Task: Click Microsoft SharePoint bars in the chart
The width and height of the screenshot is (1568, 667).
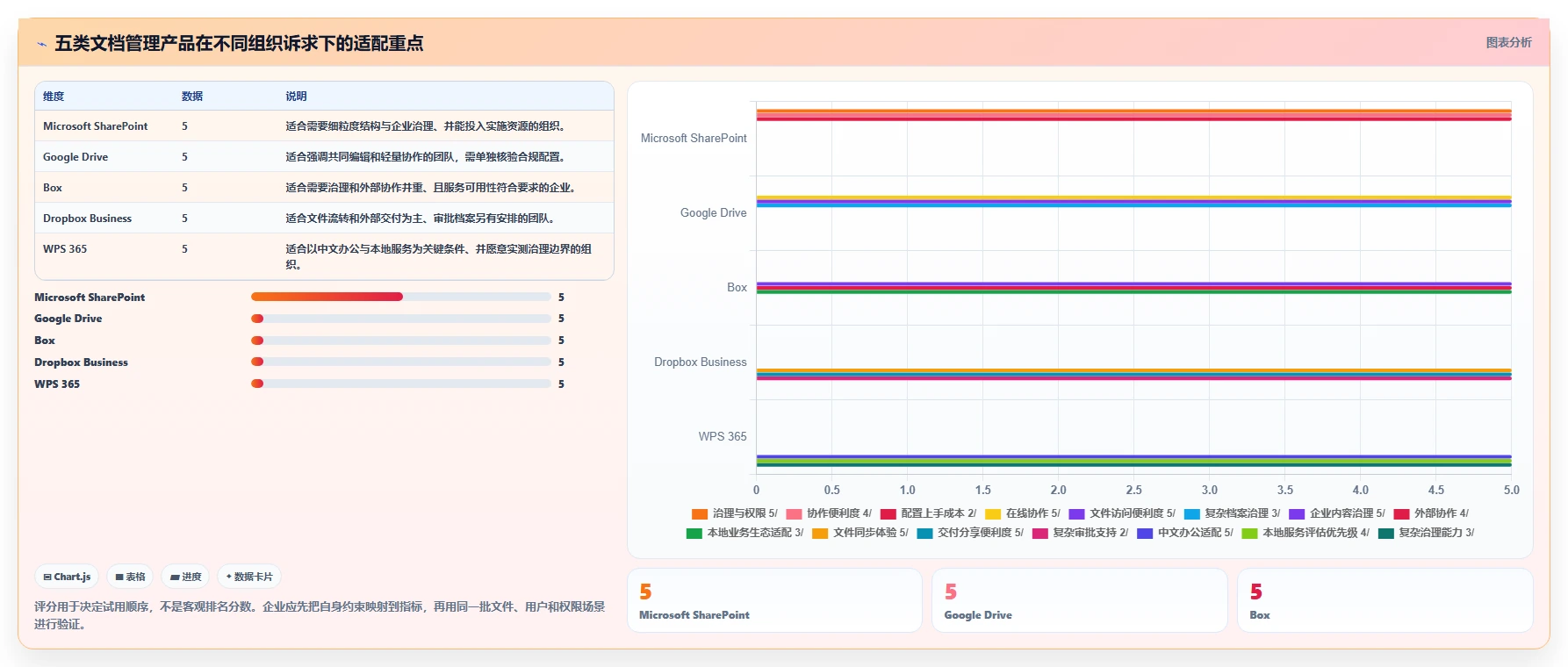Action: click(x=1133, y=115)
